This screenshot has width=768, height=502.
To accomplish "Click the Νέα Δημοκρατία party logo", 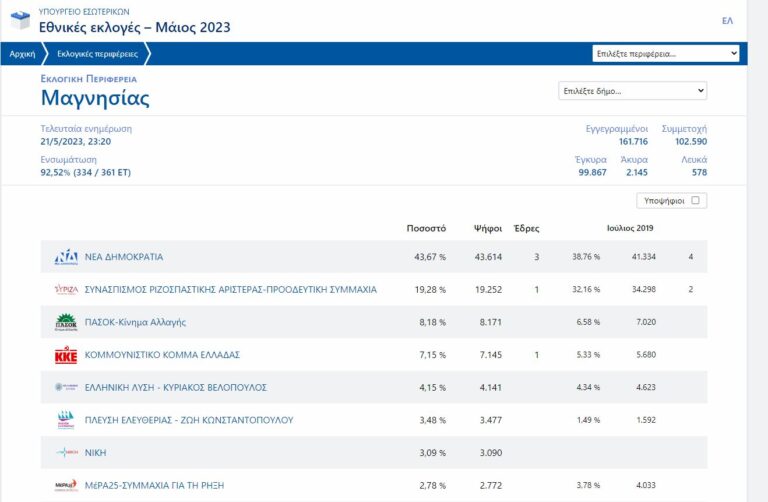I will (65, 257).
